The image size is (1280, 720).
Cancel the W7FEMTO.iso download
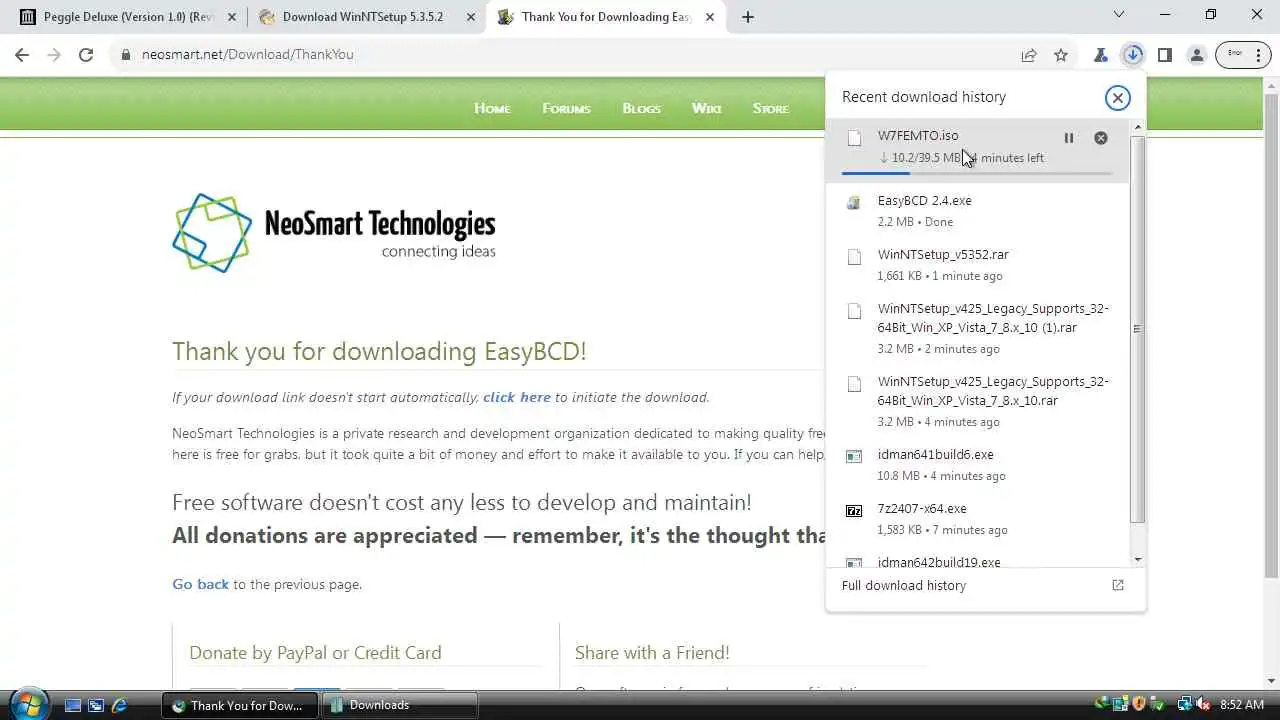tap(1100, 138)
